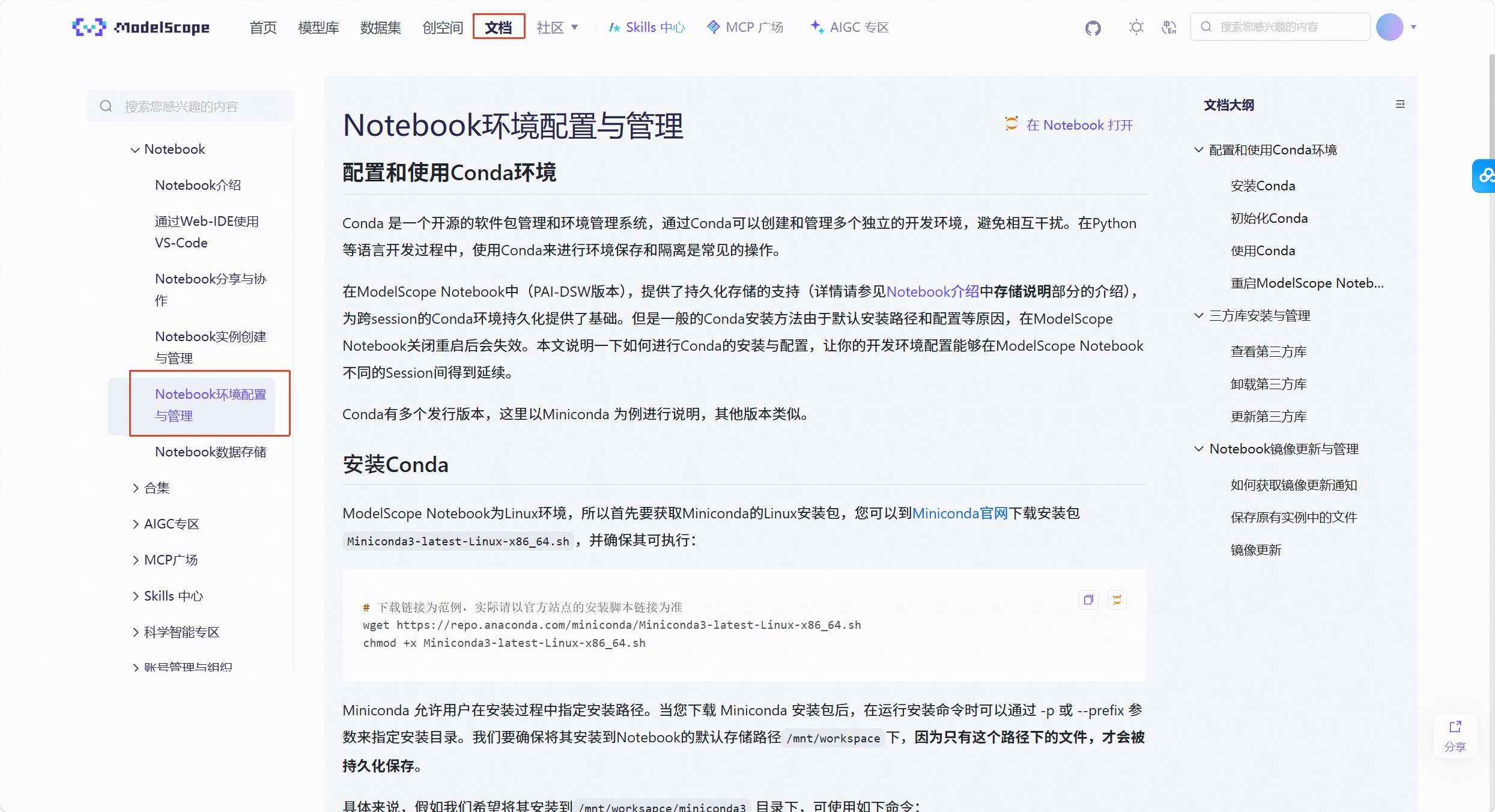Jump to 使用Conda in the outline

click(x=1263, y=250)
